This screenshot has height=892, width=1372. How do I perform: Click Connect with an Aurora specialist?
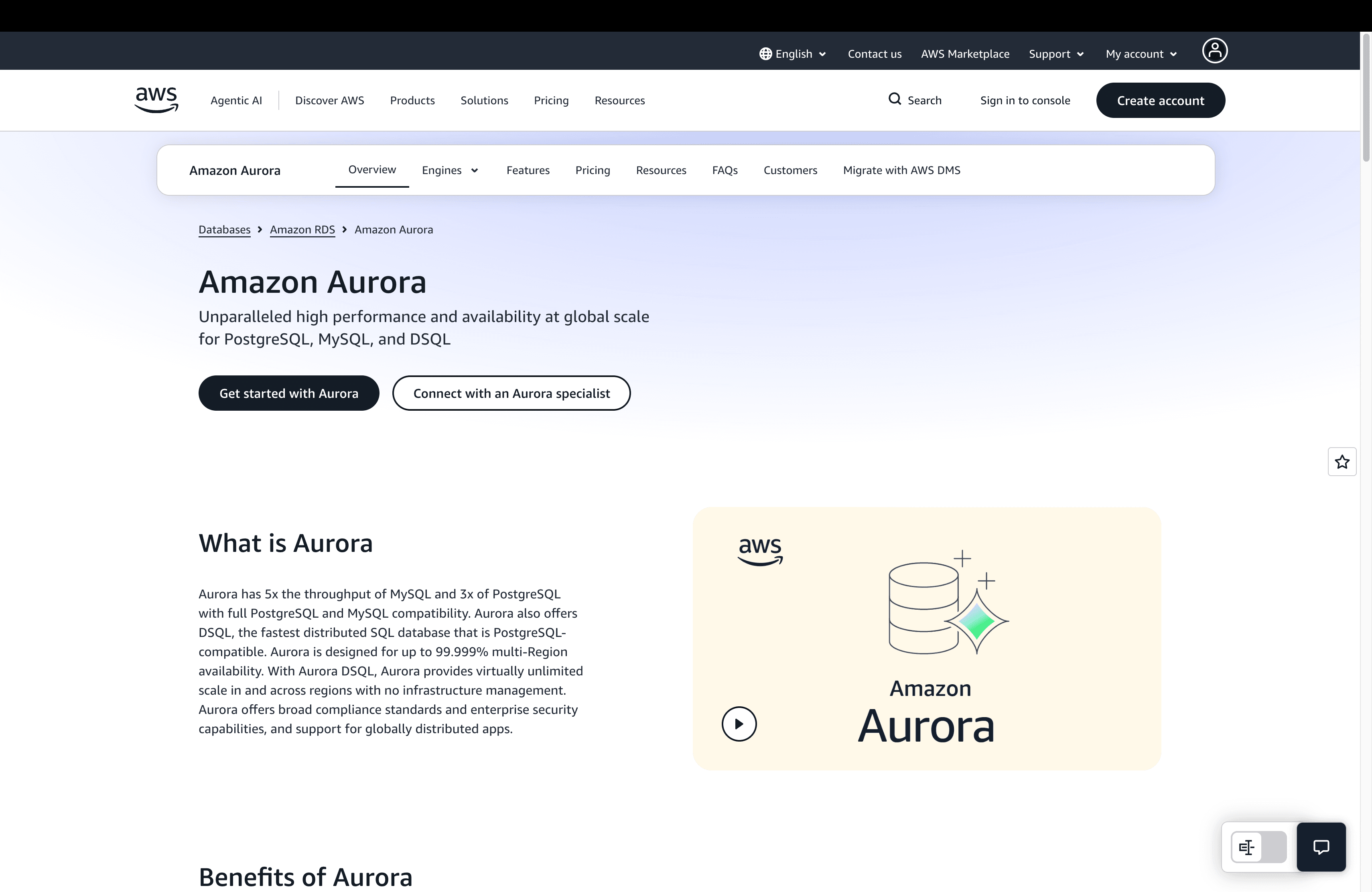(511, 393)
